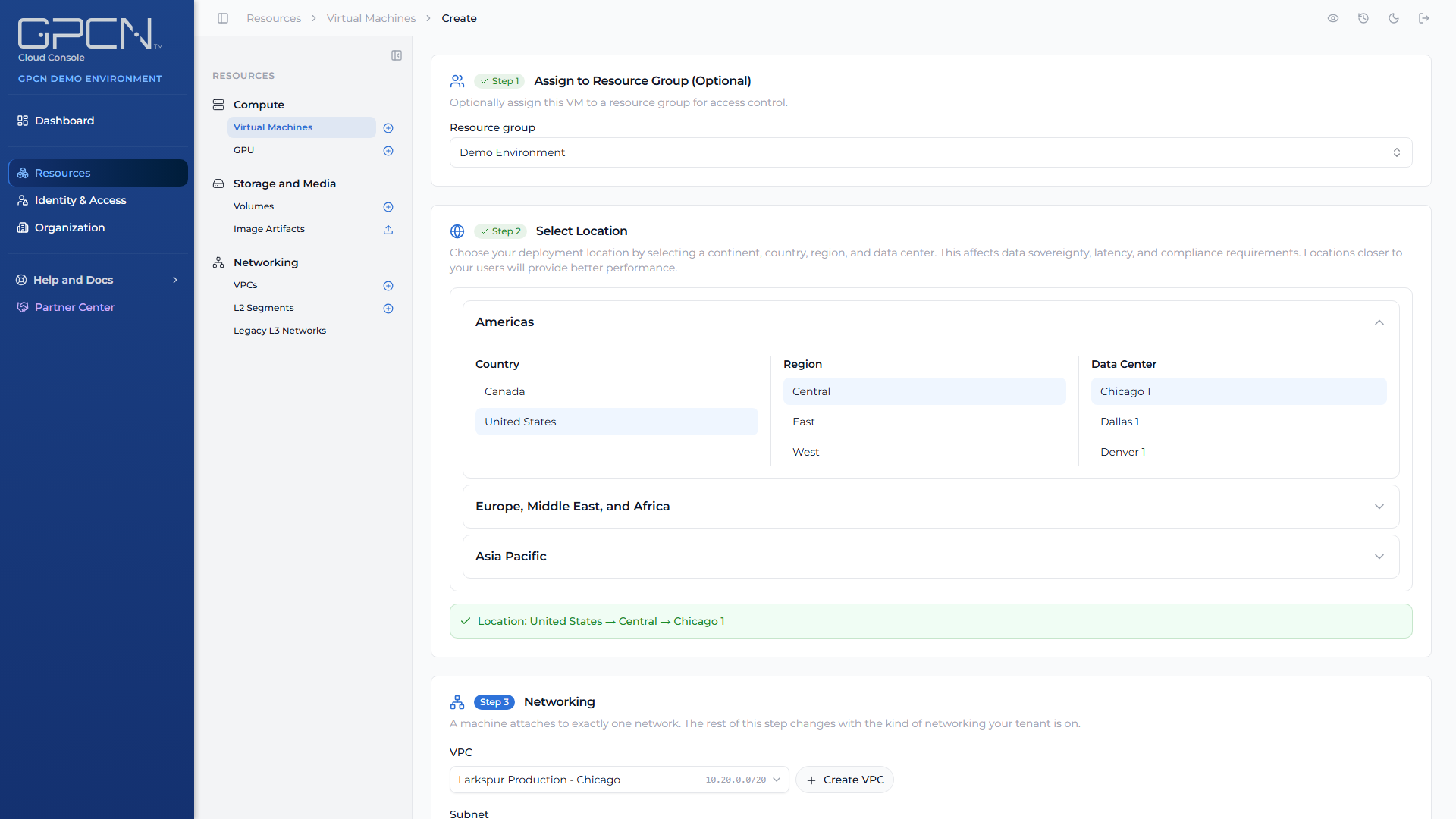Click the Step 3 Networking icon
1456x819 pixels.
coord(457,702)
